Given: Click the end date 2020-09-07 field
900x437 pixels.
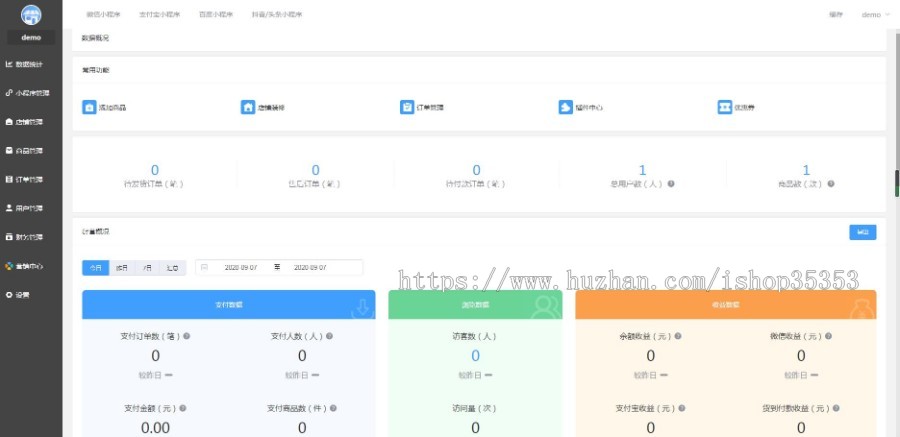Looking at the screenshot, I should pyautogui.click(x=310, y=268).
